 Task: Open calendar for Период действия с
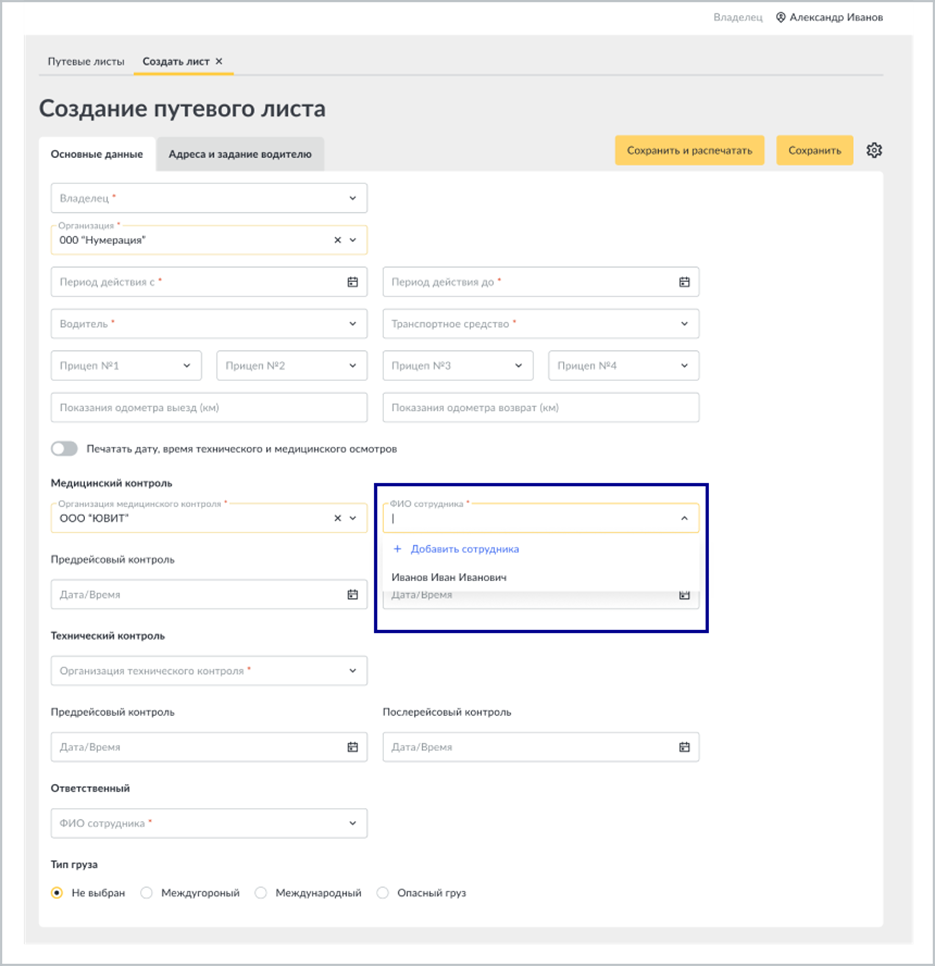(352, 282)
